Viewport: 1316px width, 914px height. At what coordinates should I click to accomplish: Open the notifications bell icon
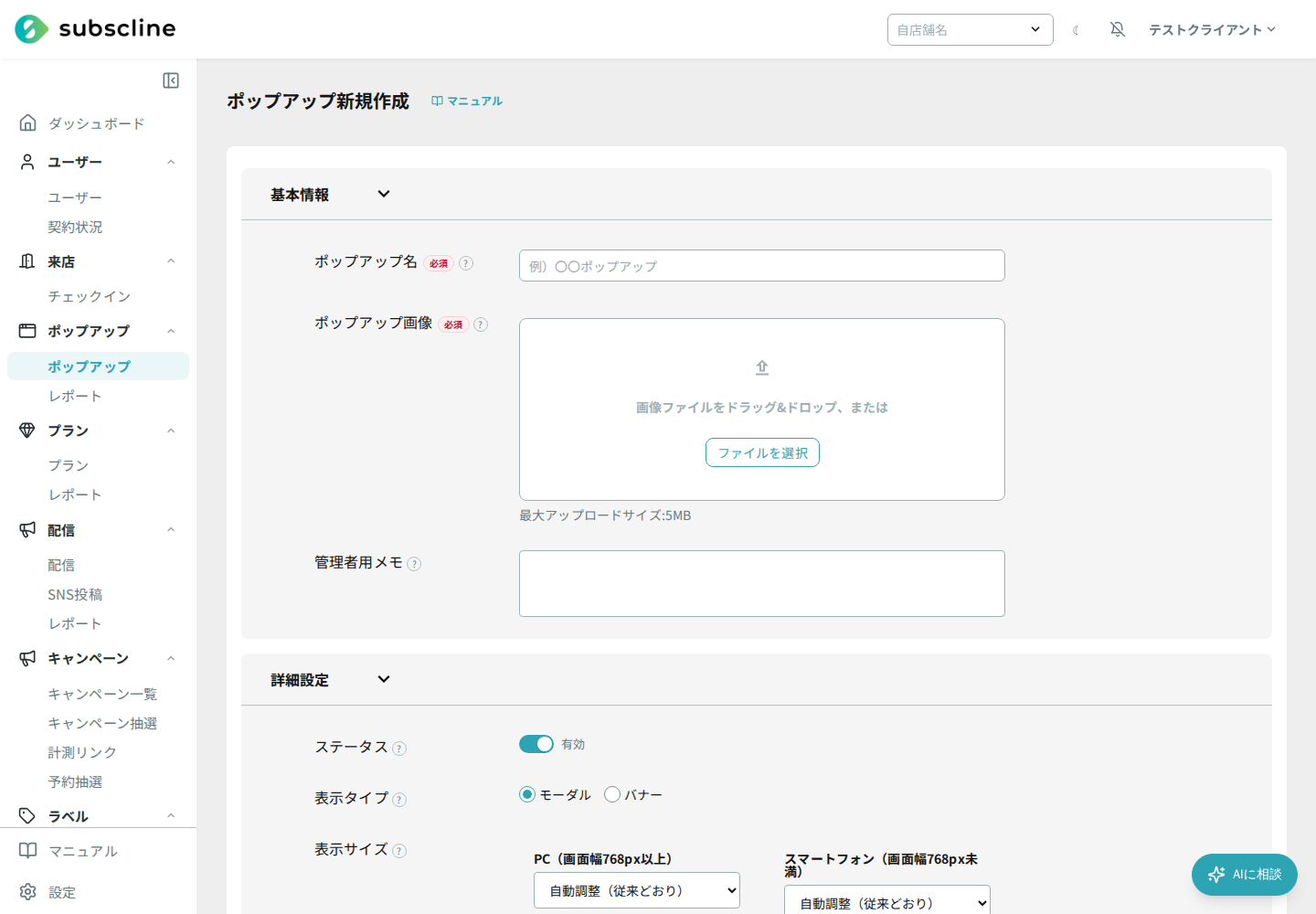coord(1117,29)
